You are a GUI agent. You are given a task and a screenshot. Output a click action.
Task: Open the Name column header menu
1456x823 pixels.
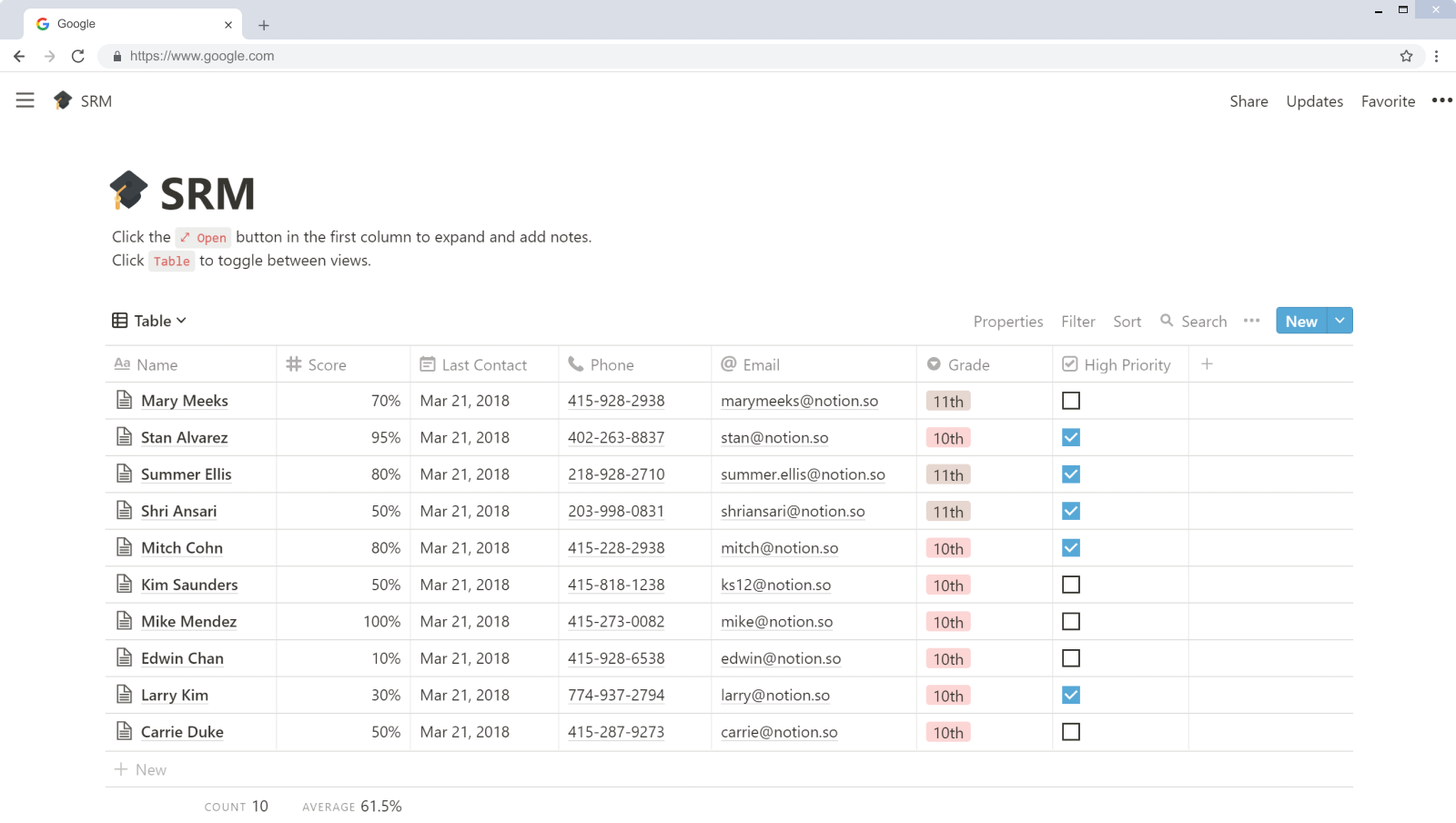[191, 364]
